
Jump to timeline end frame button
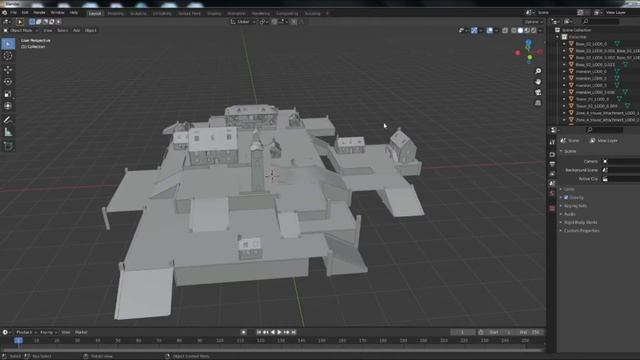(x=293, y=332)
